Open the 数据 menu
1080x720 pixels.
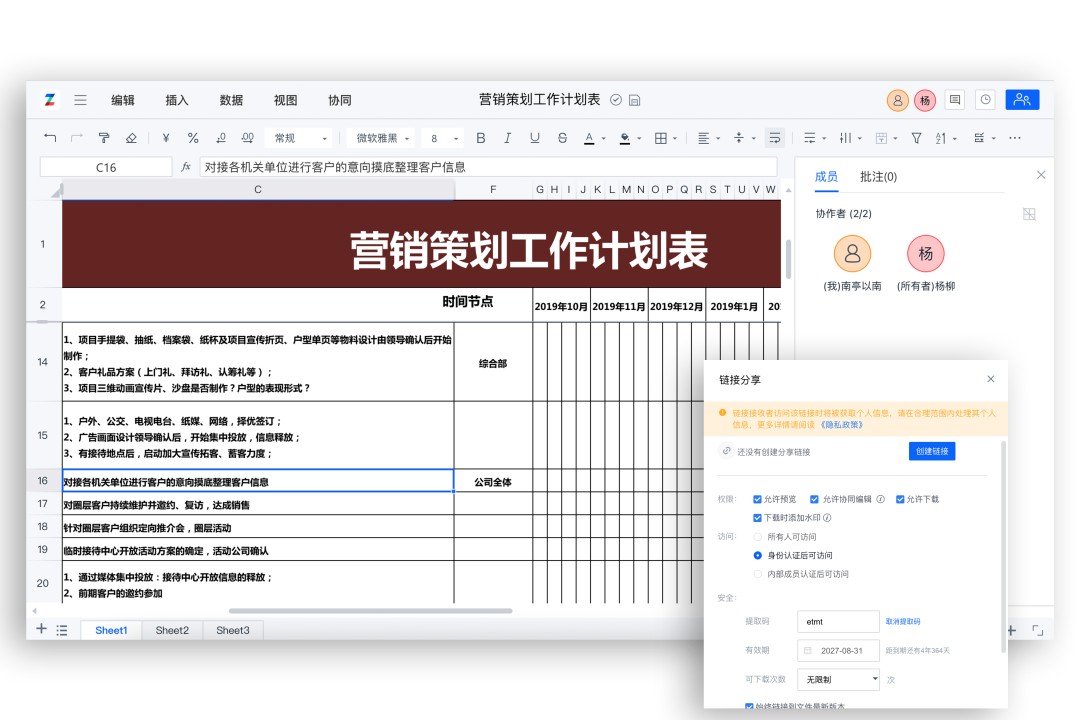[231, 101]
